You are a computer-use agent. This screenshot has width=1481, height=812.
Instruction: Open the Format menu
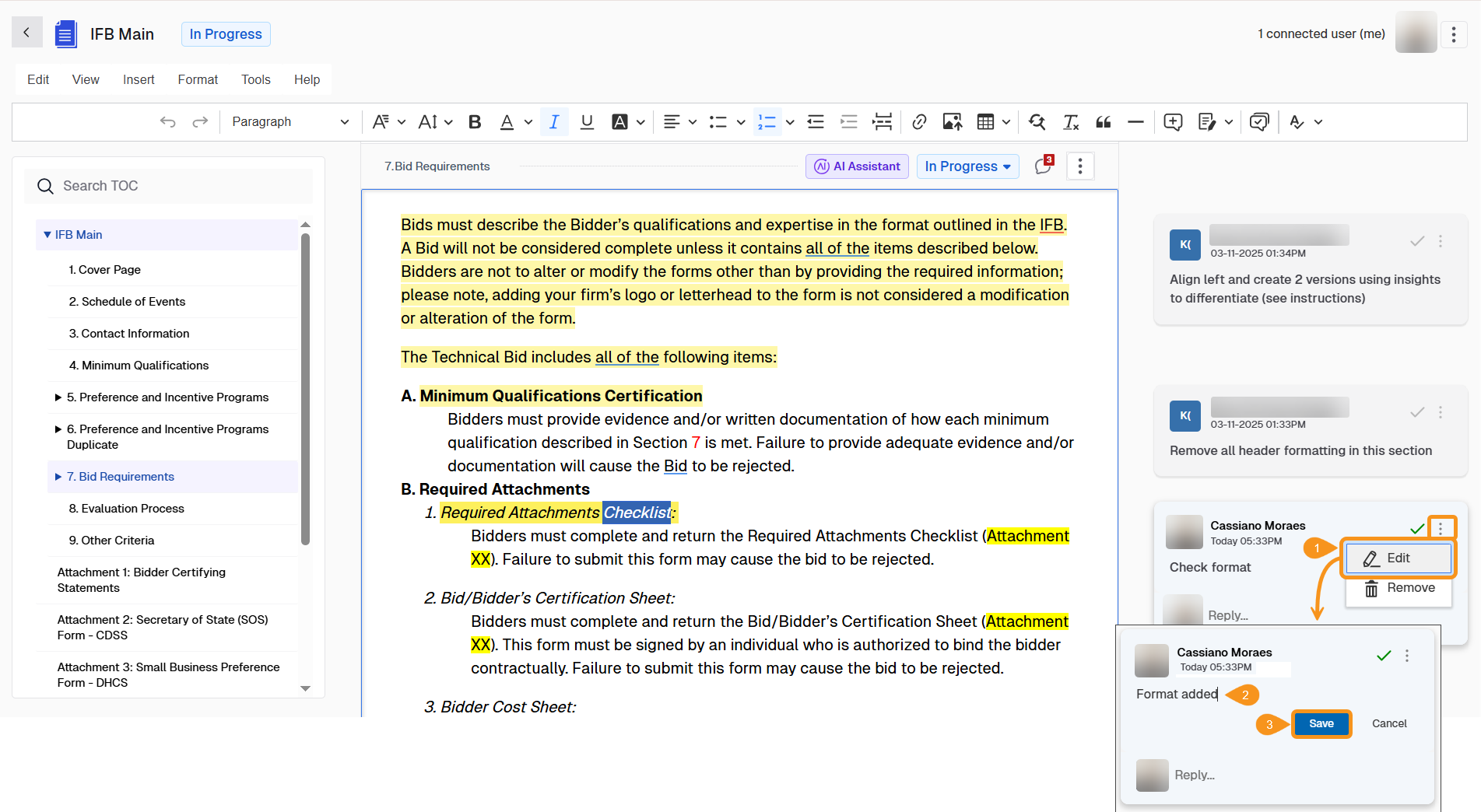tap(198, 79)
